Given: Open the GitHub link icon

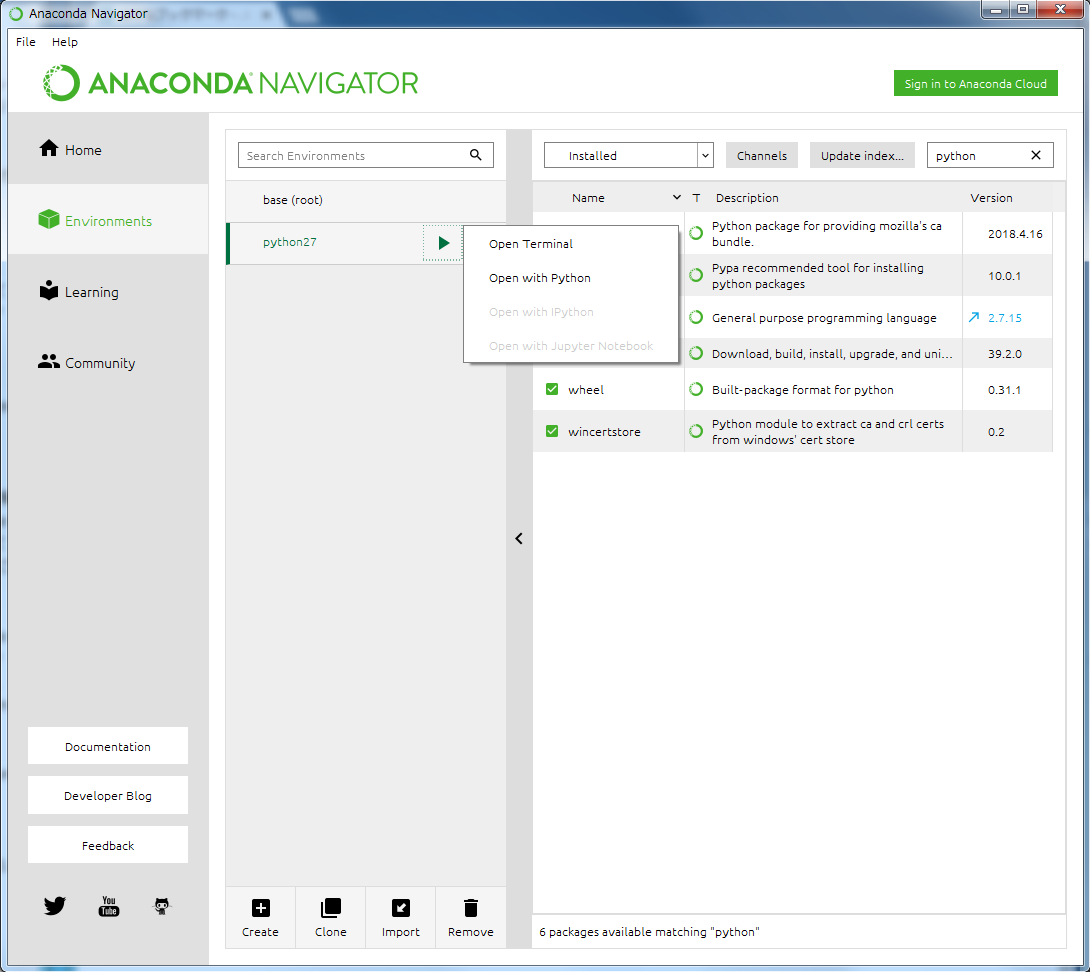Looking at the screenshot, I should [161, 905].
